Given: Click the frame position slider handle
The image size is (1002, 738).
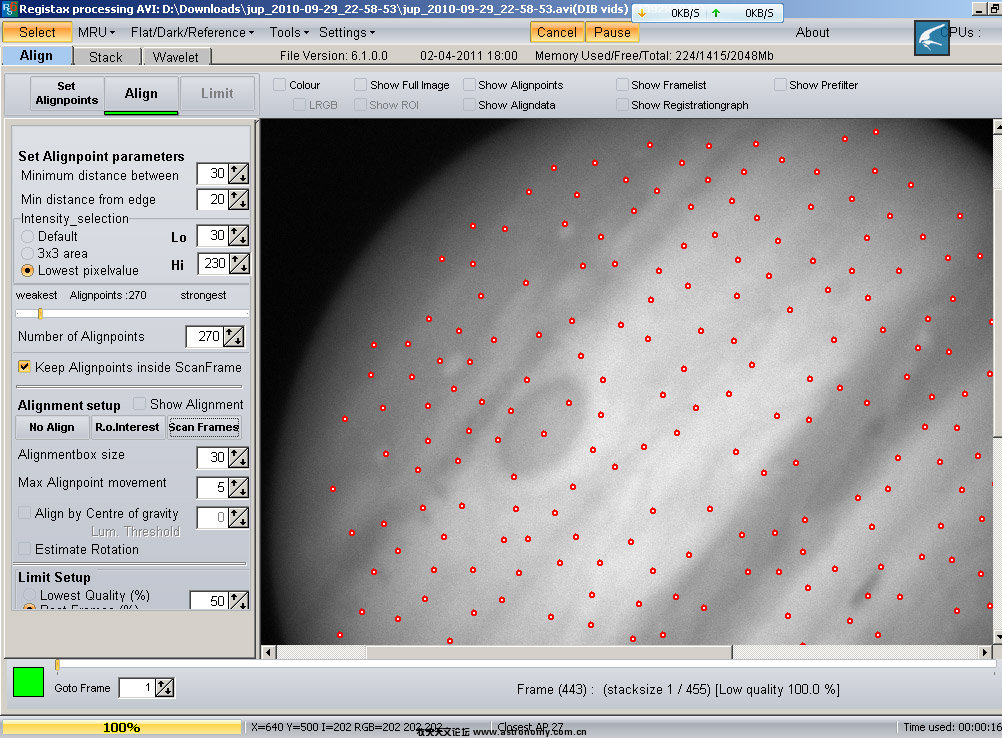Looking at the screenshot, I should (x=57, y=666).
